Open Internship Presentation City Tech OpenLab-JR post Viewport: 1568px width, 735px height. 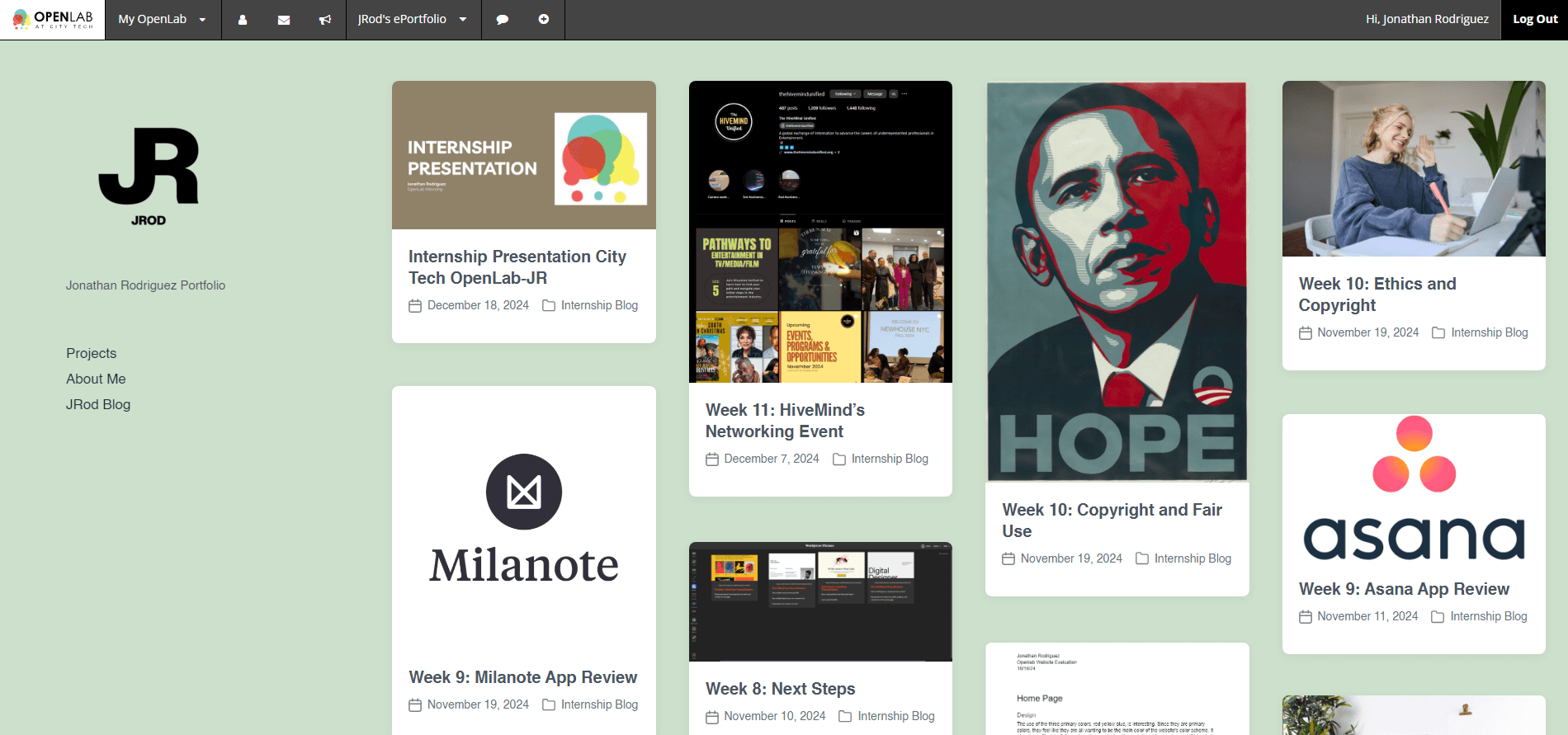517,267
